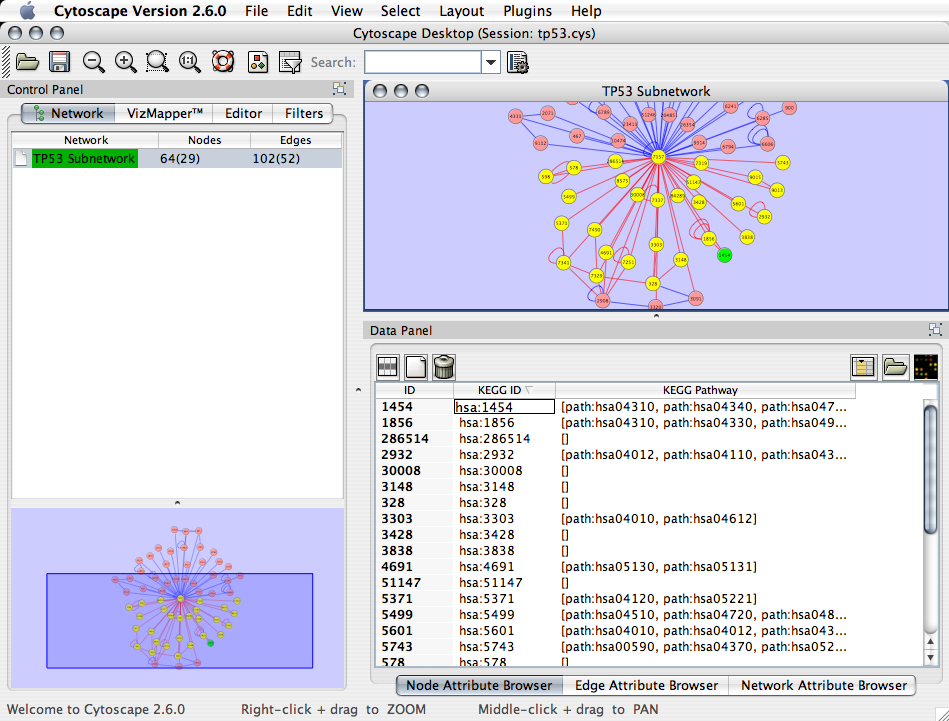Float the Control Panel window
Viewport: 949px width, 721px height.
pyautogui.click(x=339, y=89)
